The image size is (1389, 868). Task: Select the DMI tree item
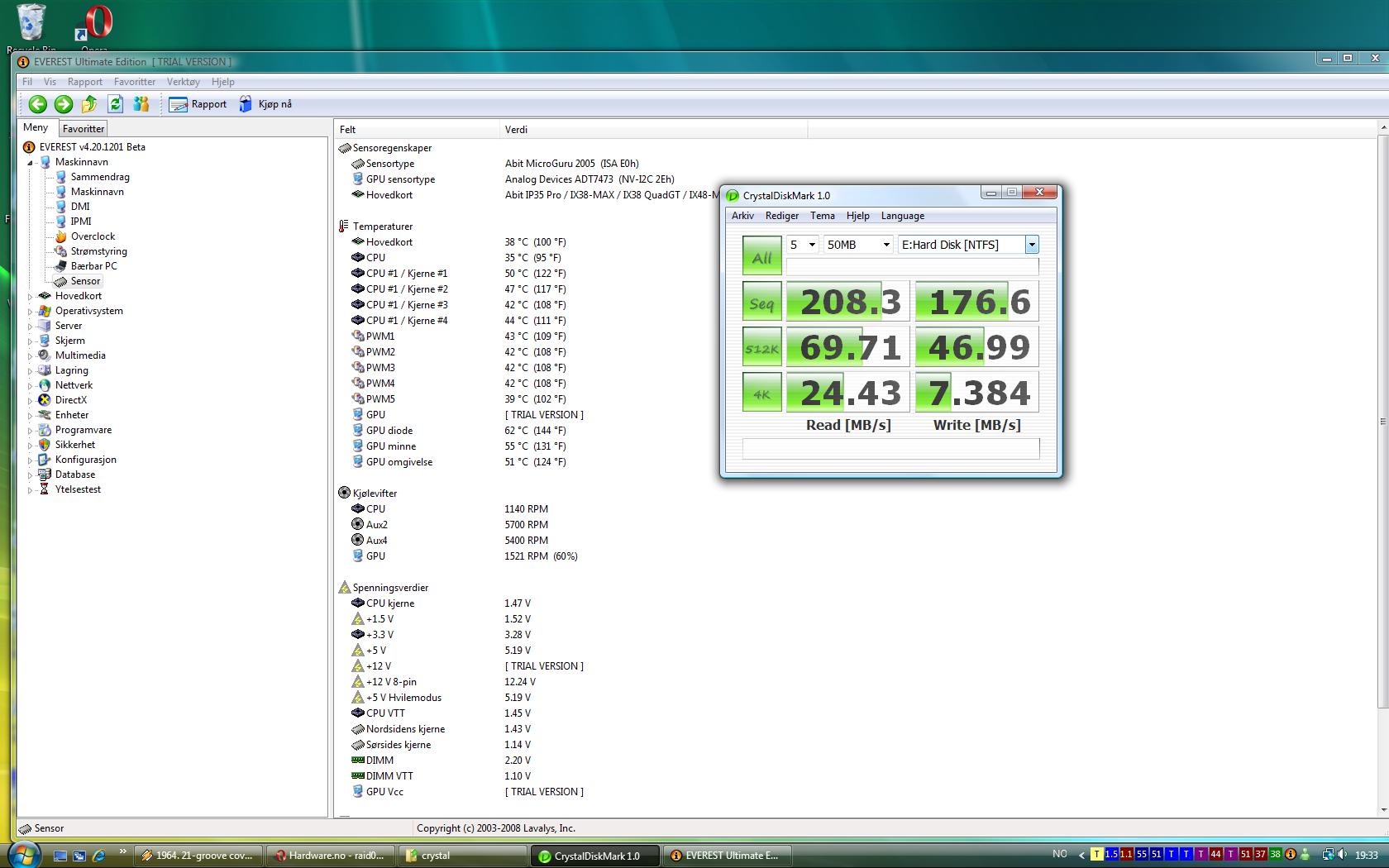pyautogui.click(x=80, y=207)
